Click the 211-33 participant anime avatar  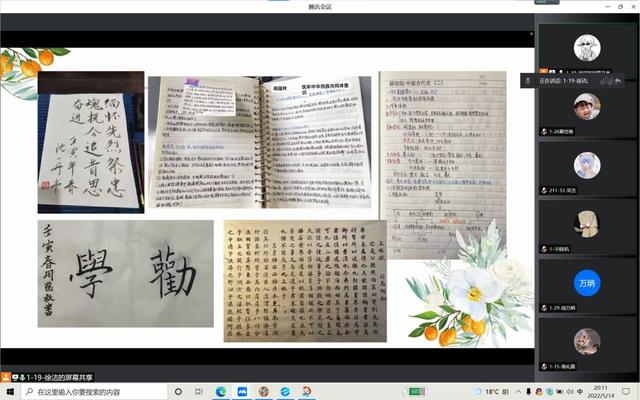[587, 165]
